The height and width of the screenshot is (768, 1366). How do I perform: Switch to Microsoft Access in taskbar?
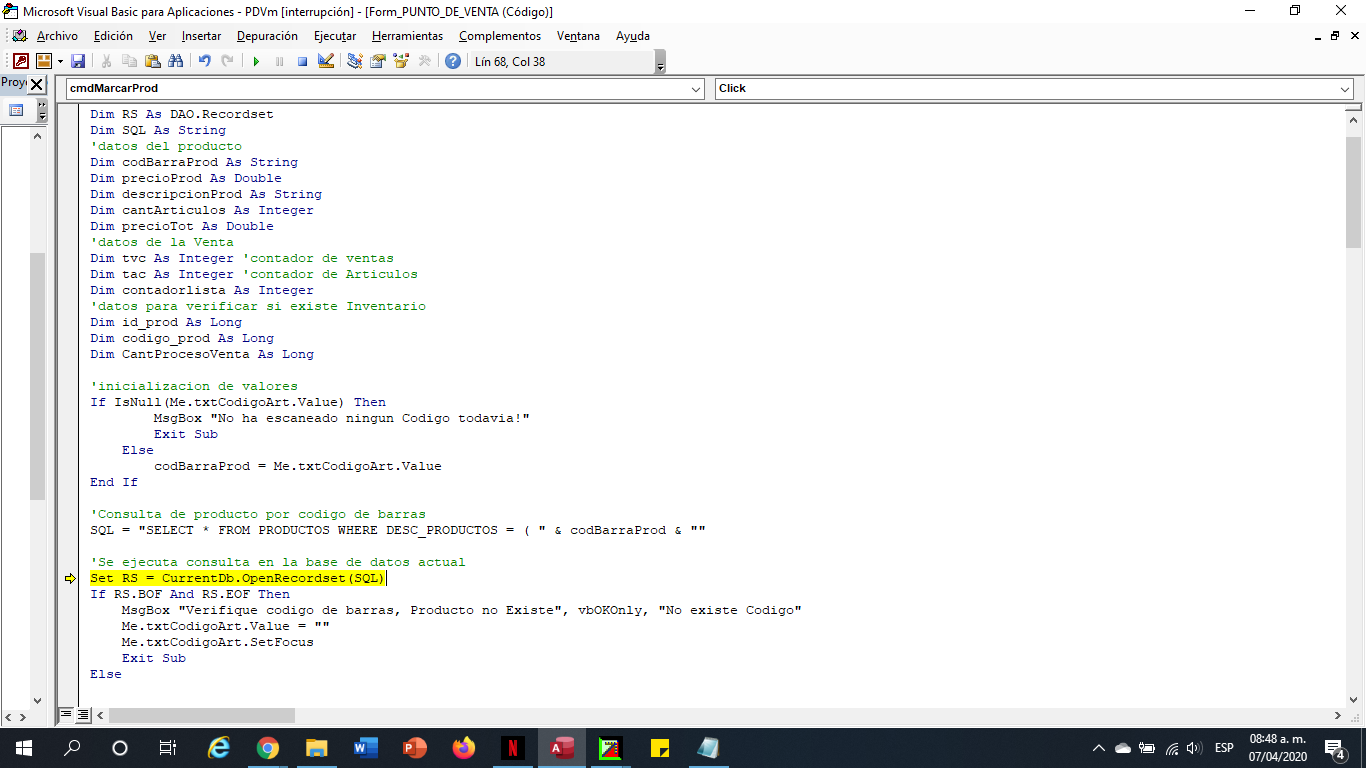[x=561, y=747]
